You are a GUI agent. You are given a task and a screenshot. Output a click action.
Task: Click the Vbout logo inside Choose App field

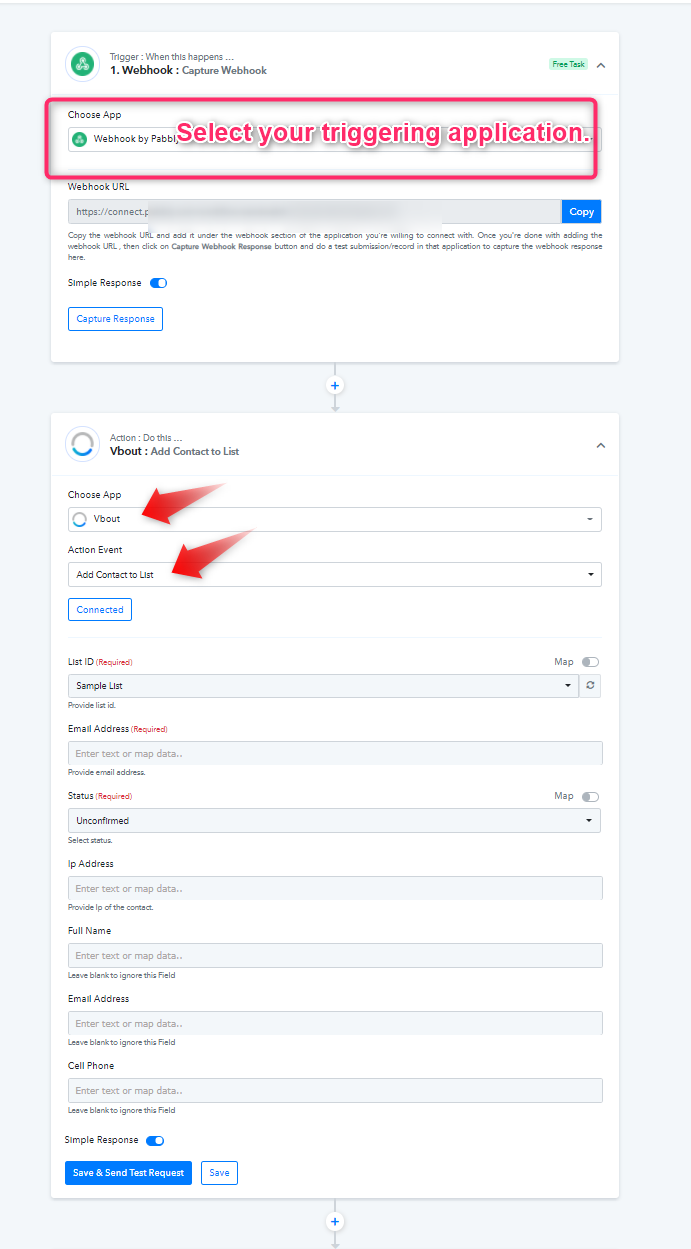(80, 519)
